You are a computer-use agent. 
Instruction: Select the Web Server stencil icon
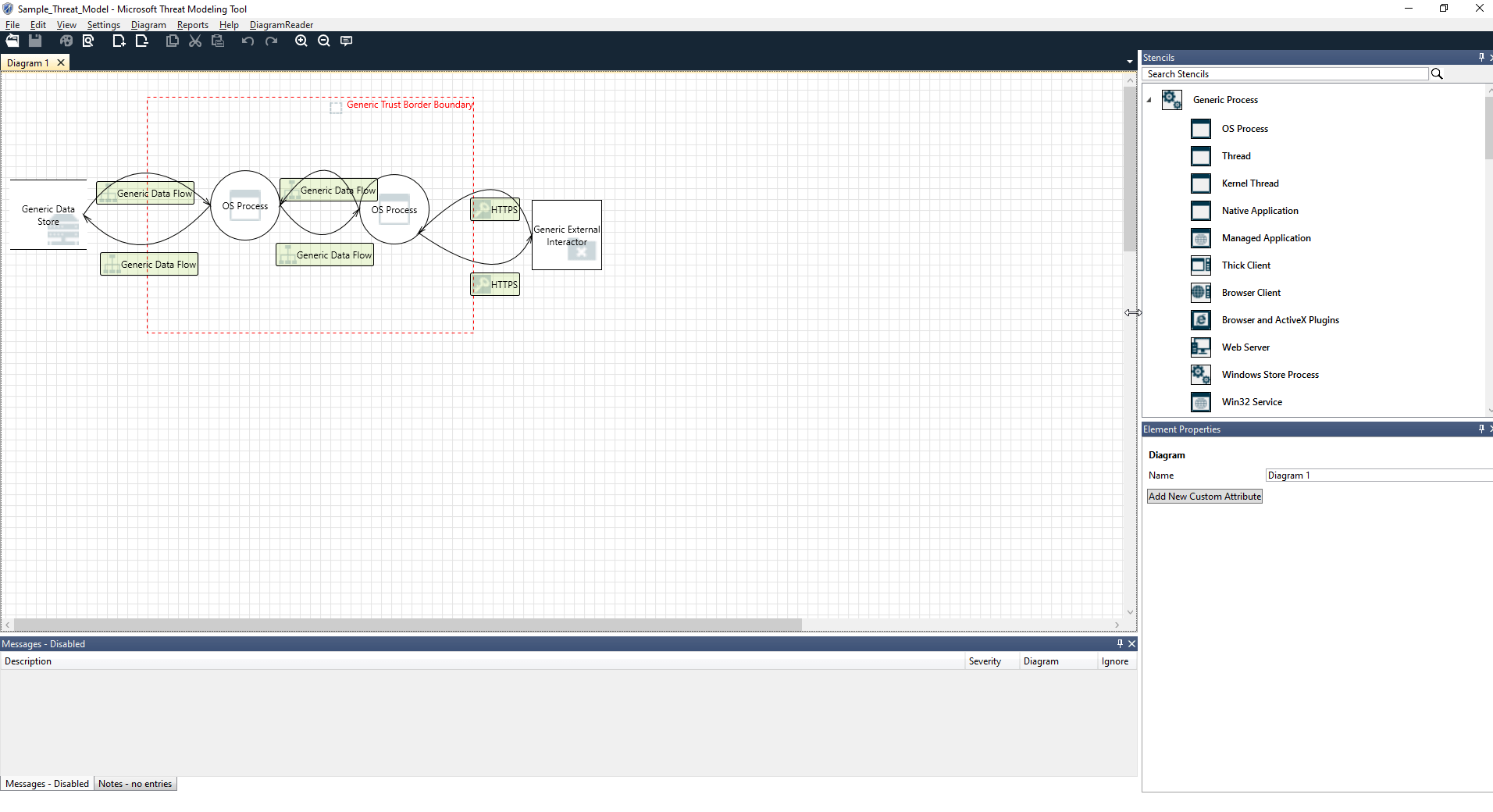point(1201,347)
